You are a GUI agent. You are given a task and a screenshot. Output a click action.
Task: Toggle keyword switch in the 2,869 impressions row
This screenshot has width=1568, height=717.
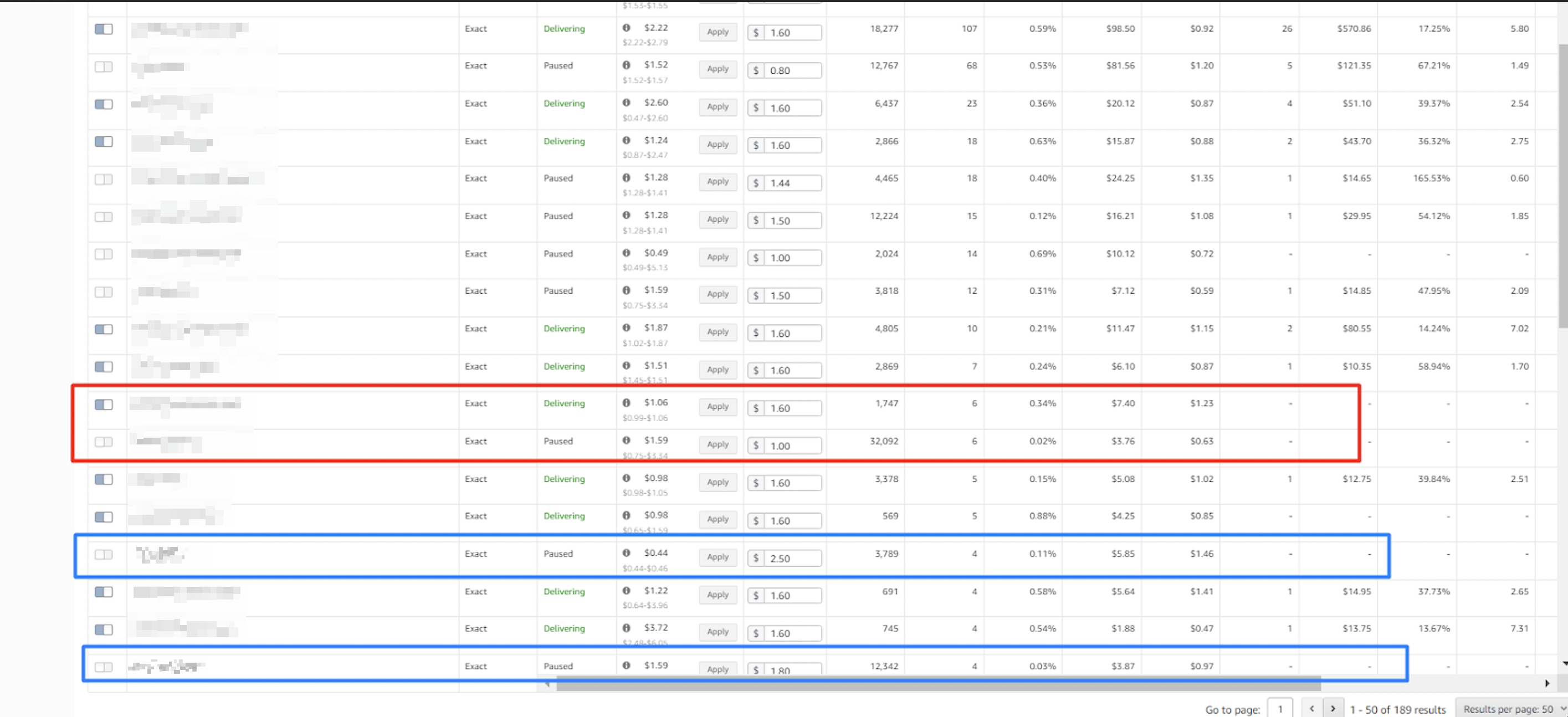pos(104,366)
